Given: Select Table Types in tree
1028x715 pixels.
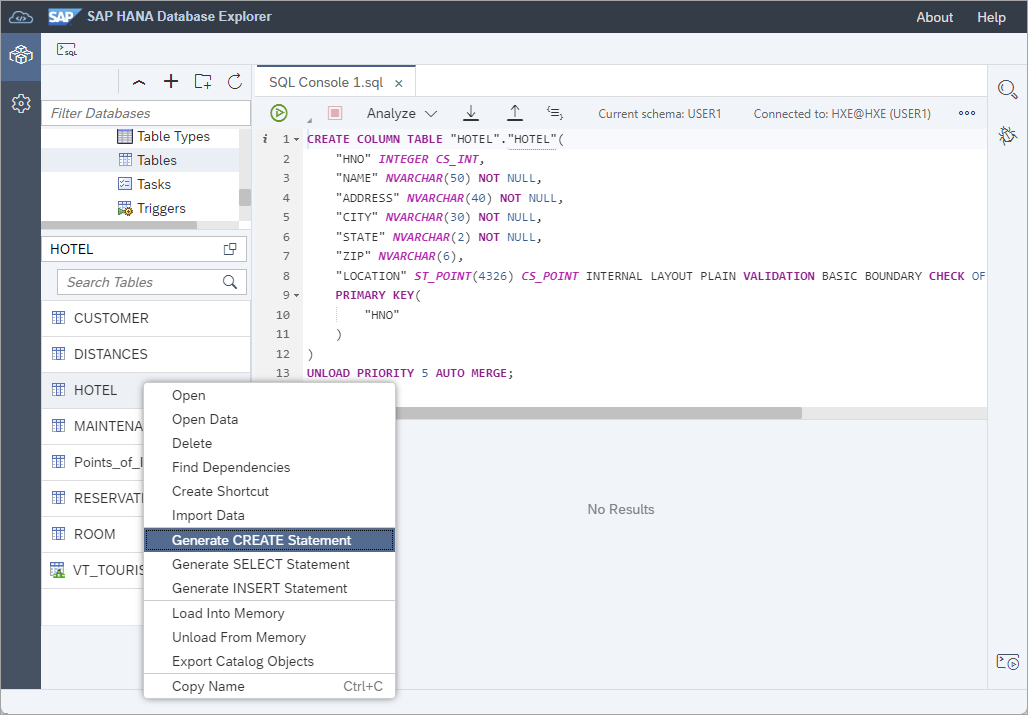Looking at the screenshot, I should click(x=164, y=136).
